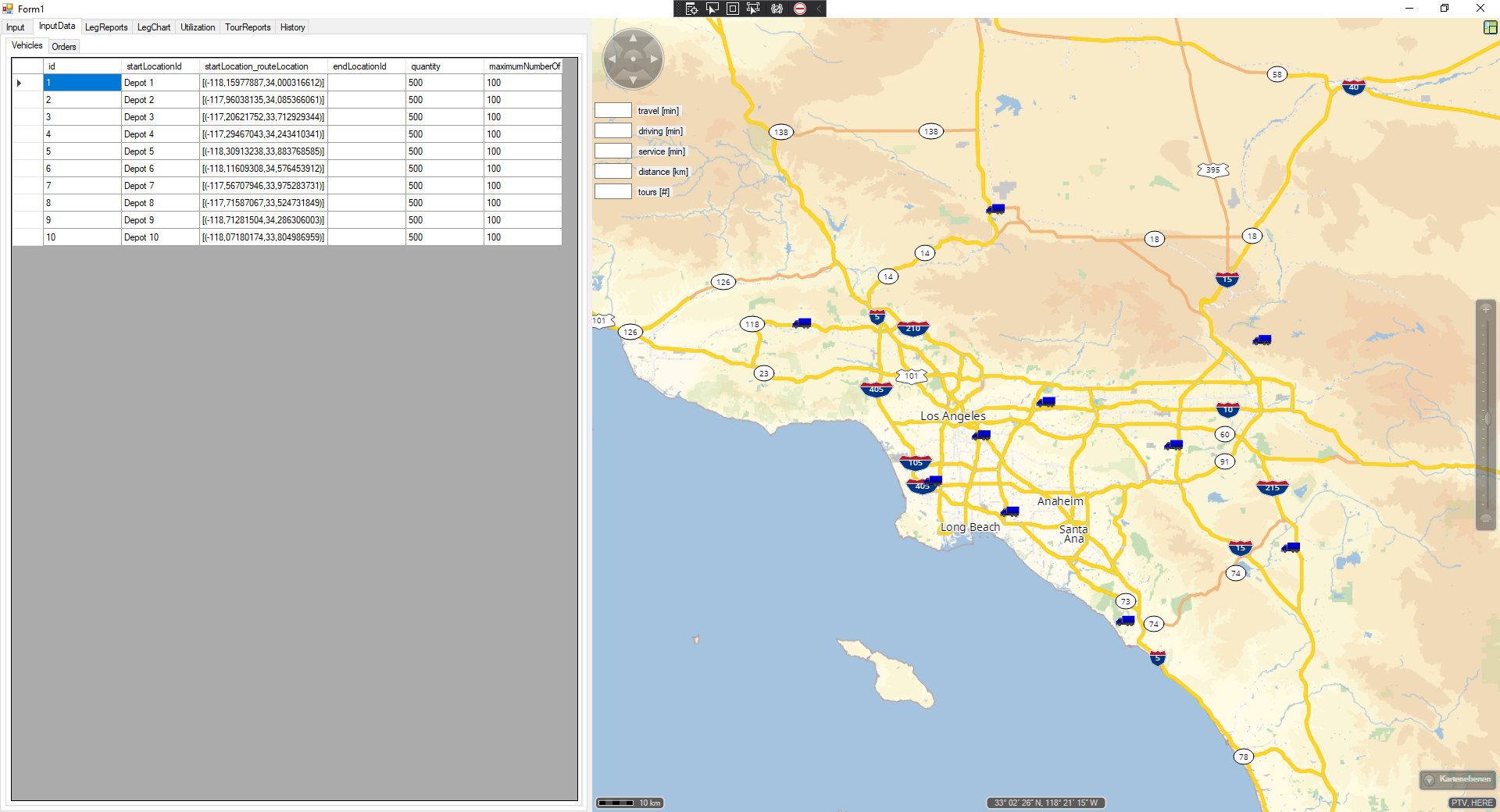The image size is (1500, 812).
Task: Click the truck icon nearest Long Beach
Action: (1010, 512)
